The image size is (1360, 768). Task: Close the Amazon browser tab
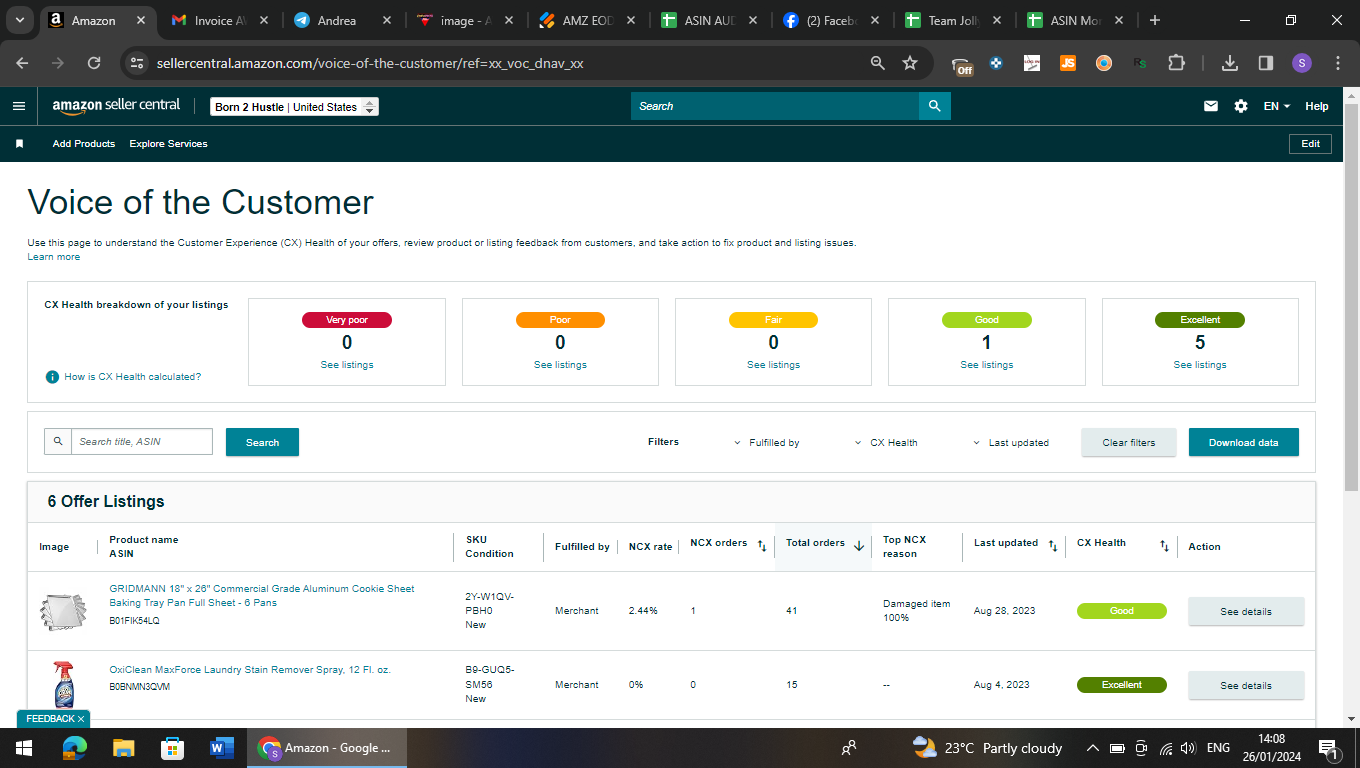coord(143,20)
